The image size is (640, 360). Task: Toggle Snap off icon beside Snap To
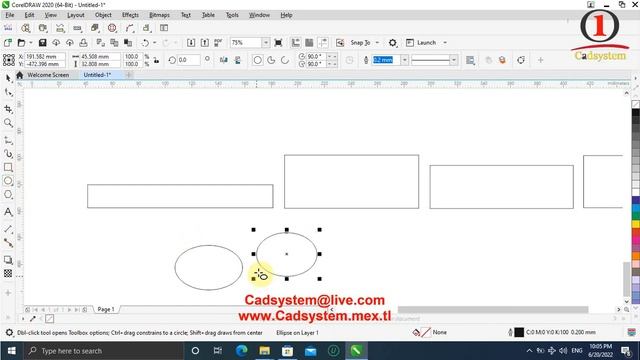(340, 42)
